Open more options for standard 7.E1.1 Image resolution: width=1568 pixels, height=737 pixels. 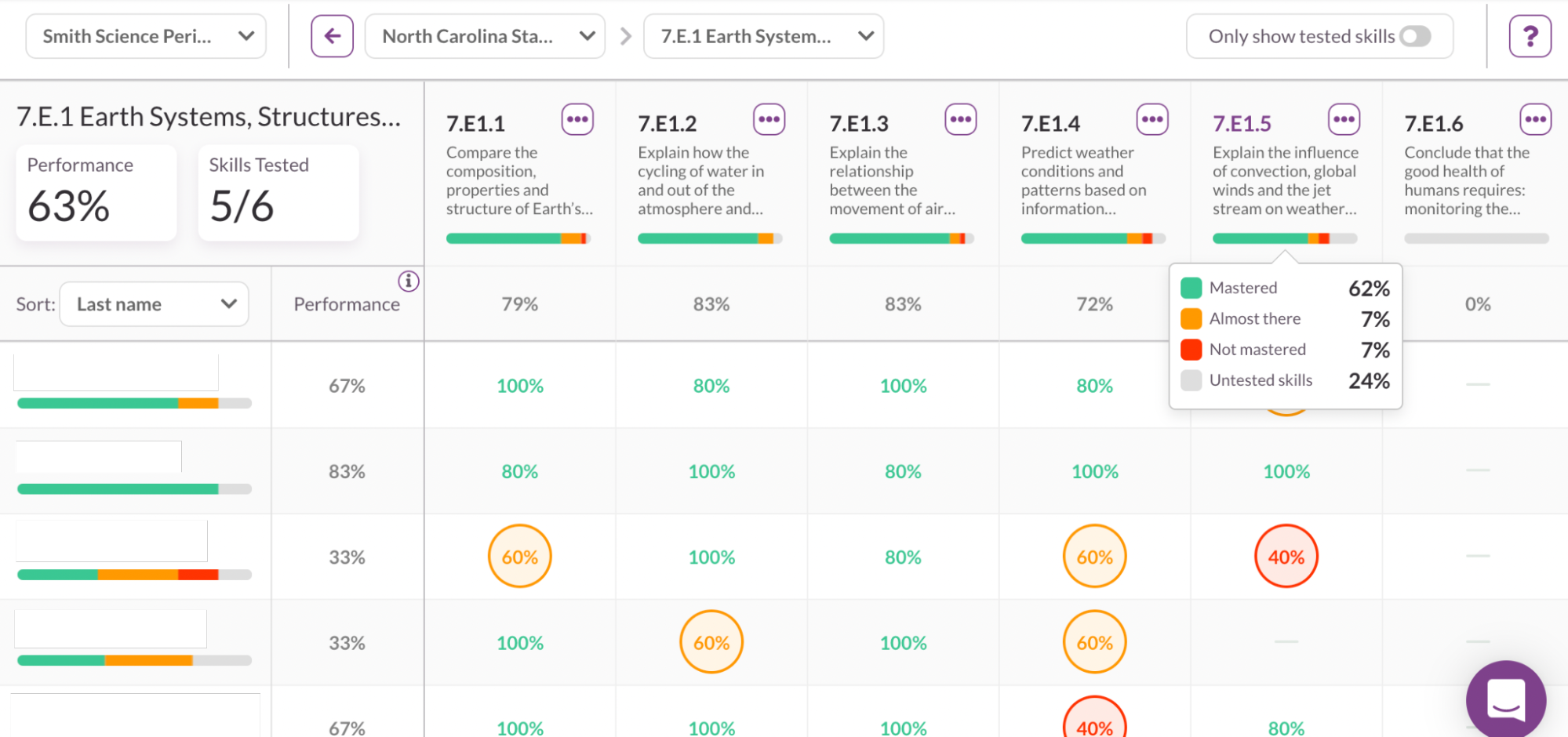click(577, 120)
